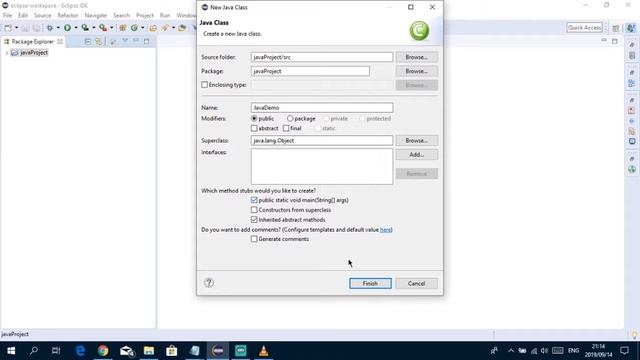
Task: Click the Quick Access search box
Action: (x=584, y=28)
